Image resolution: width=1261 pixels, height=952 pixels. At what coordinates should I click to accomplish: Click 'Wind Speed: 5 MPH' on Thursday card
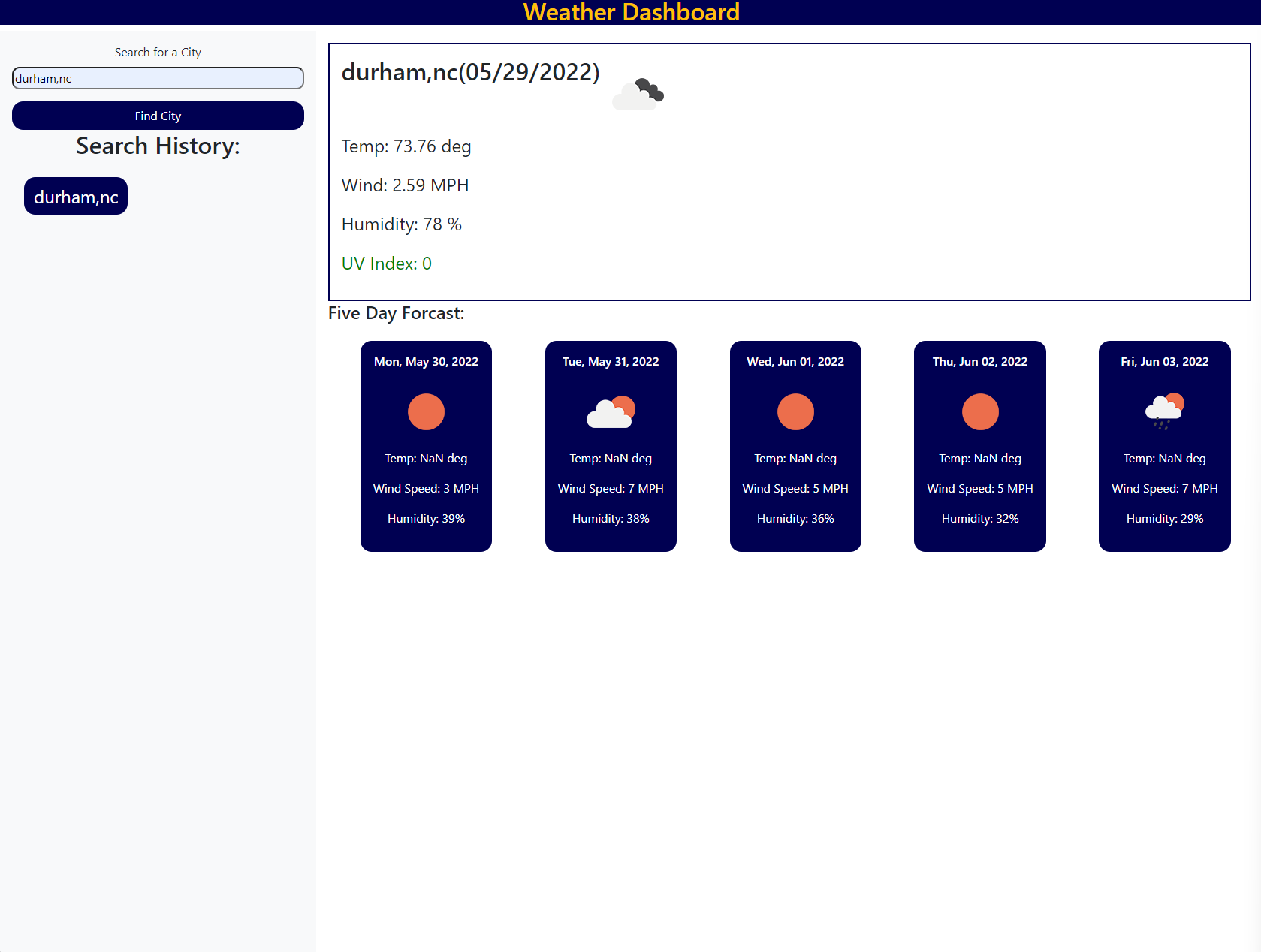pos(980,488)
